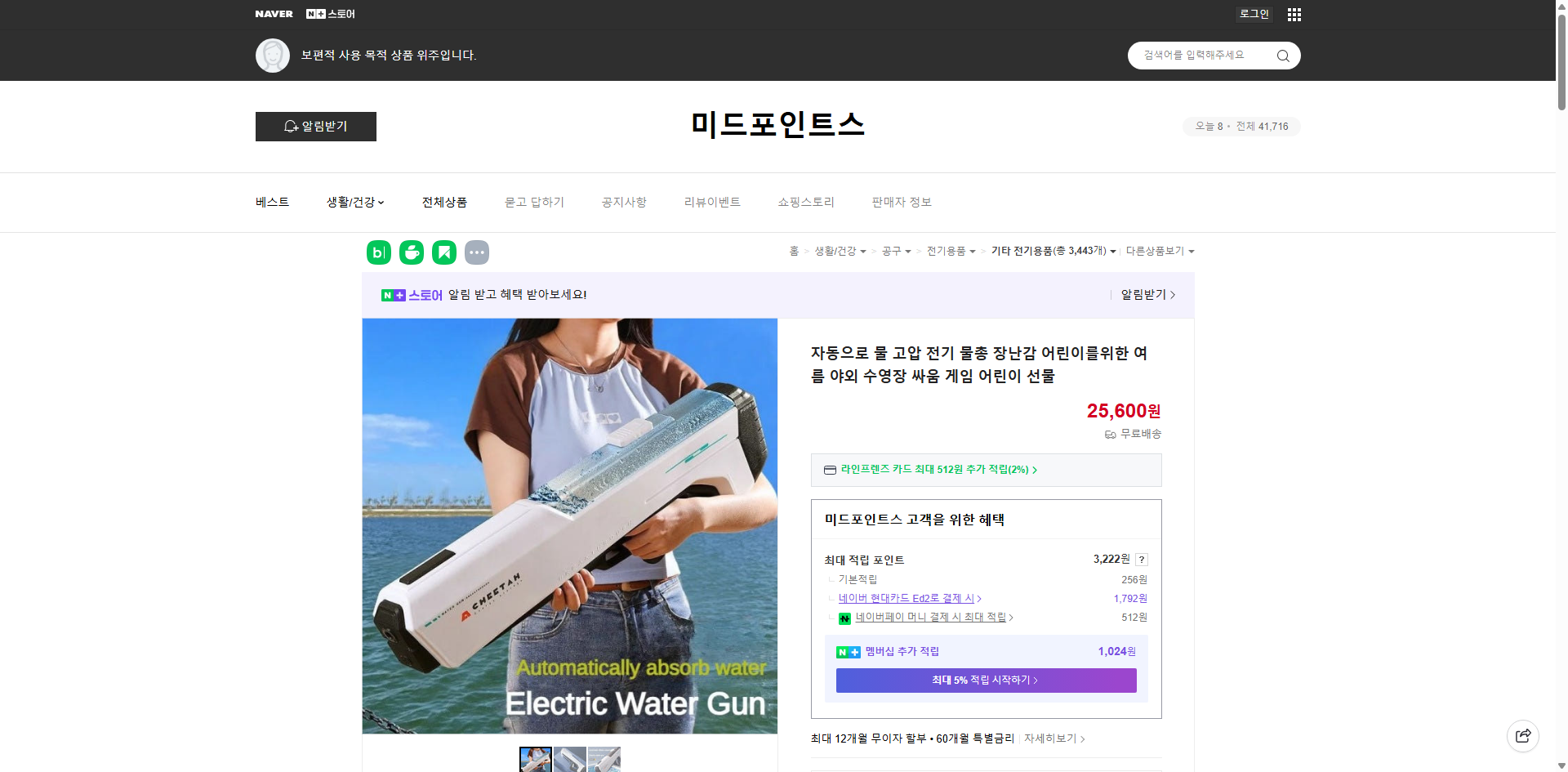Select the second product thumbnail
Viewport: 1568px width, 772px height.
(569, 760)
